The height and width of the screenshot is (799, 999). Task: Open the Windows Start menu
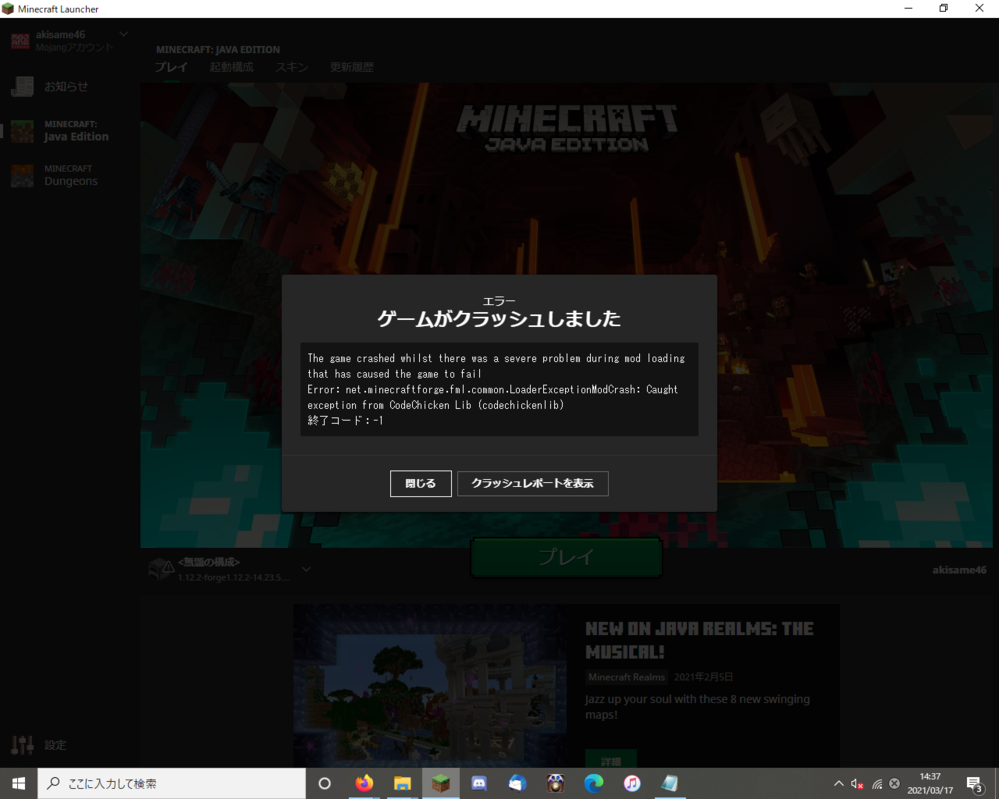18,783
